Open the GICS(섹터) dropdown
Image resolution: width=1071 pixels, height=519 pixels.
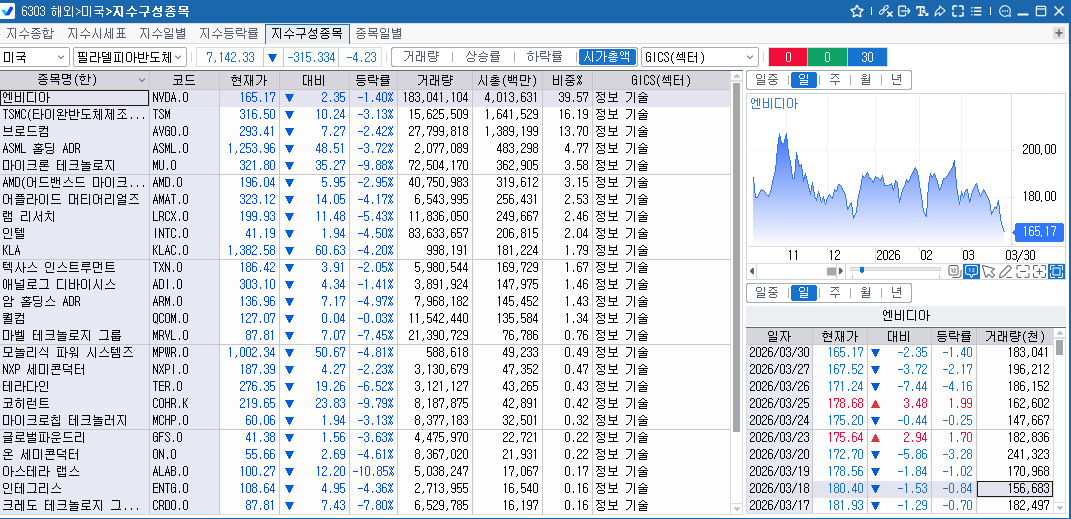pos(700,57)
